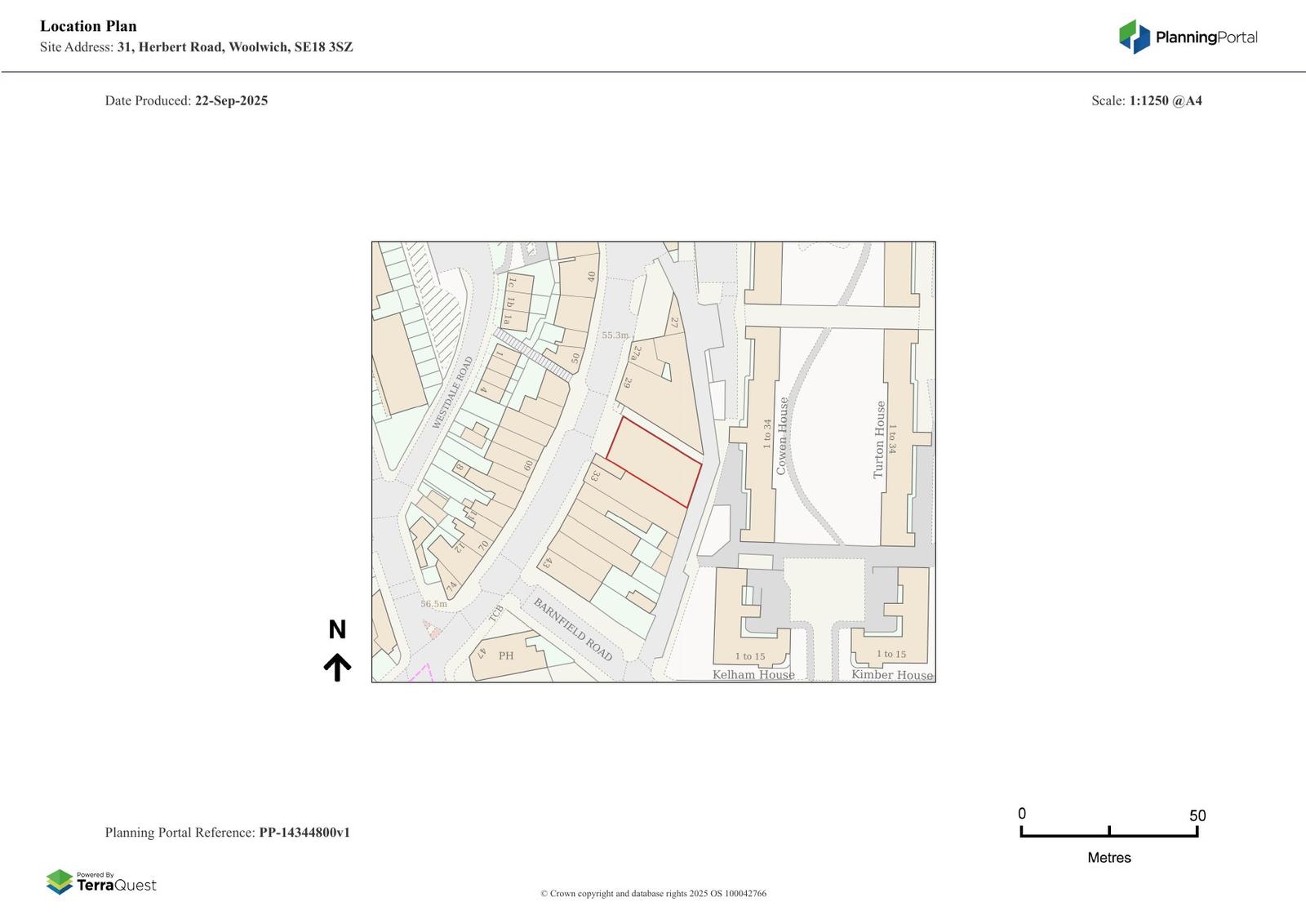Click the Crown copyright notice at page bottom

pyautogui.click(x=653, y=894)
